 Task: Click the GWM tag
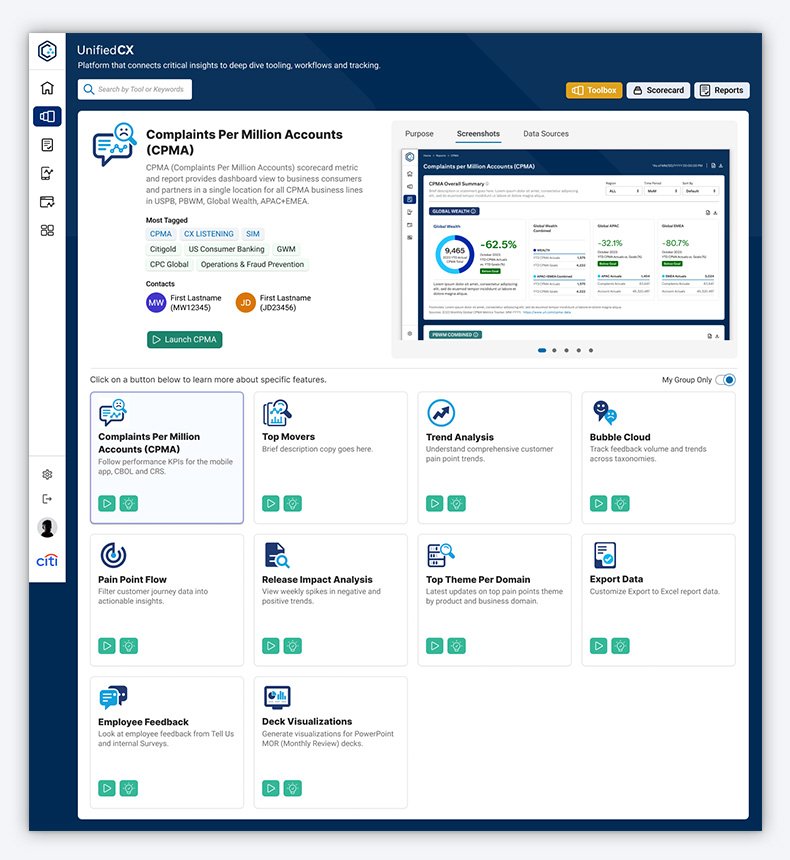(286, 249)
